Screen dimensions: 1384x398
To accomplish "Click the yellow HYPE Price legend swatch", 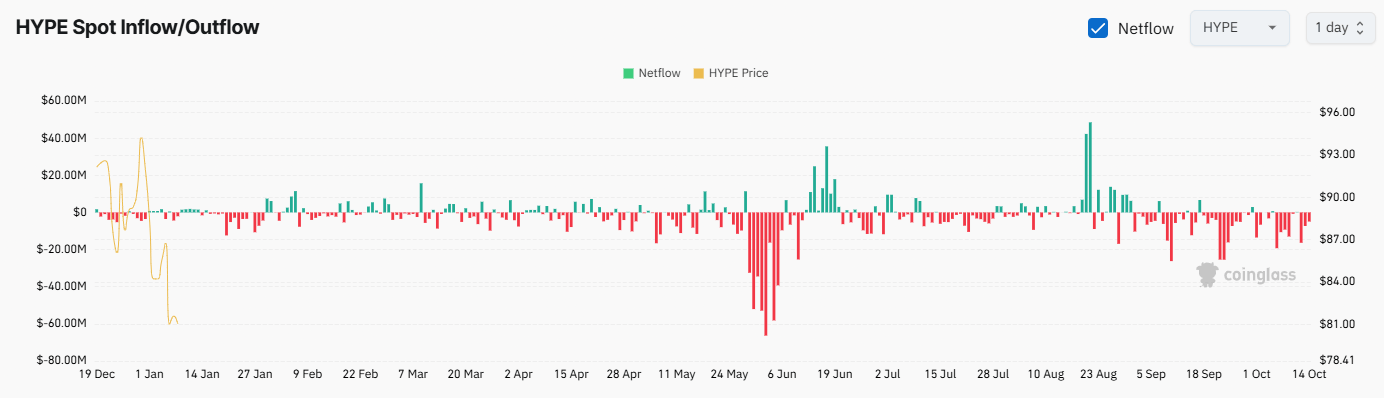I will click(x=698, y=73).
